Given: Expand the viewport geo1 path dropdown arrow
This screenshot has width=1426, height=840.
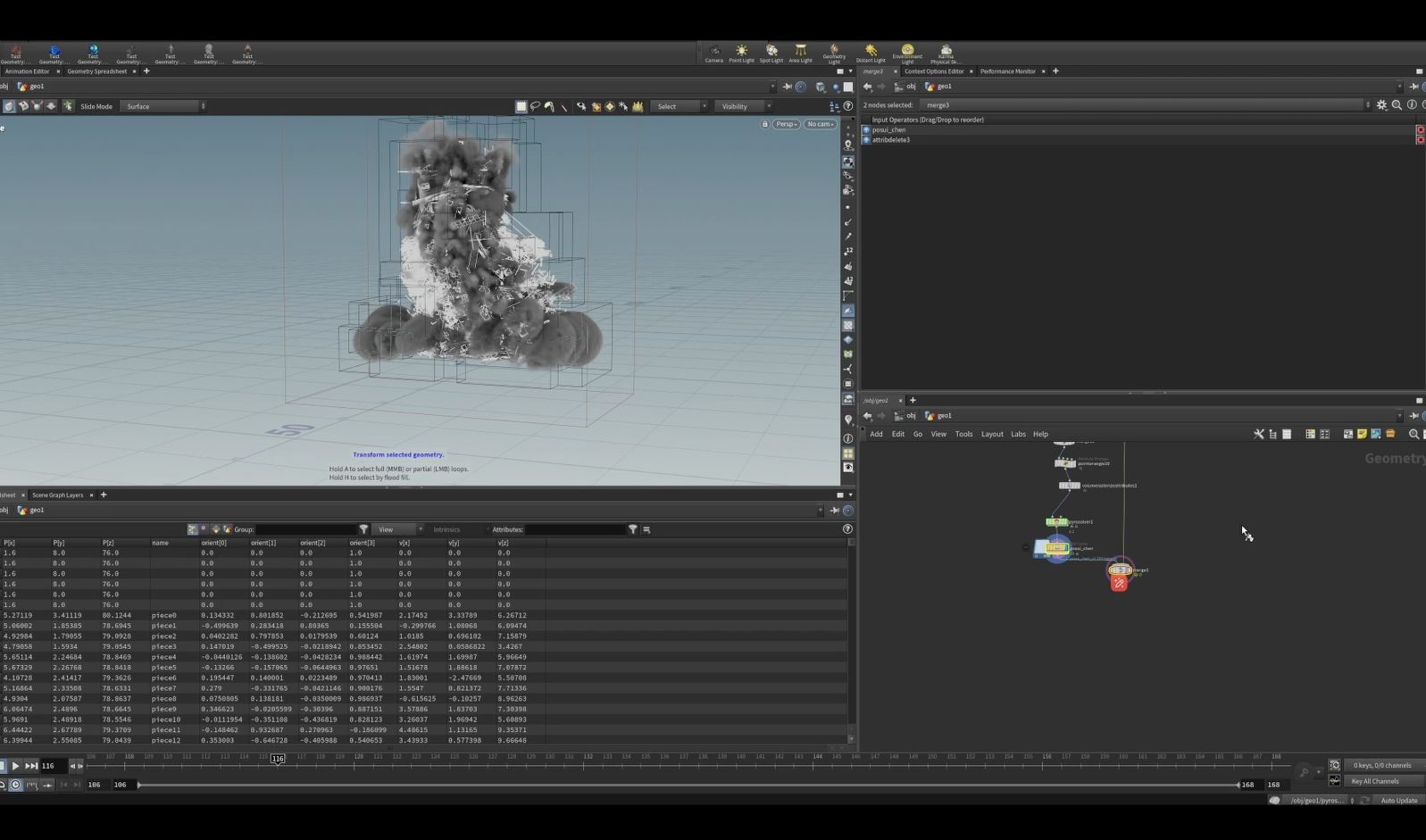Looking at the screenshot, I should (x=771, y=87).
